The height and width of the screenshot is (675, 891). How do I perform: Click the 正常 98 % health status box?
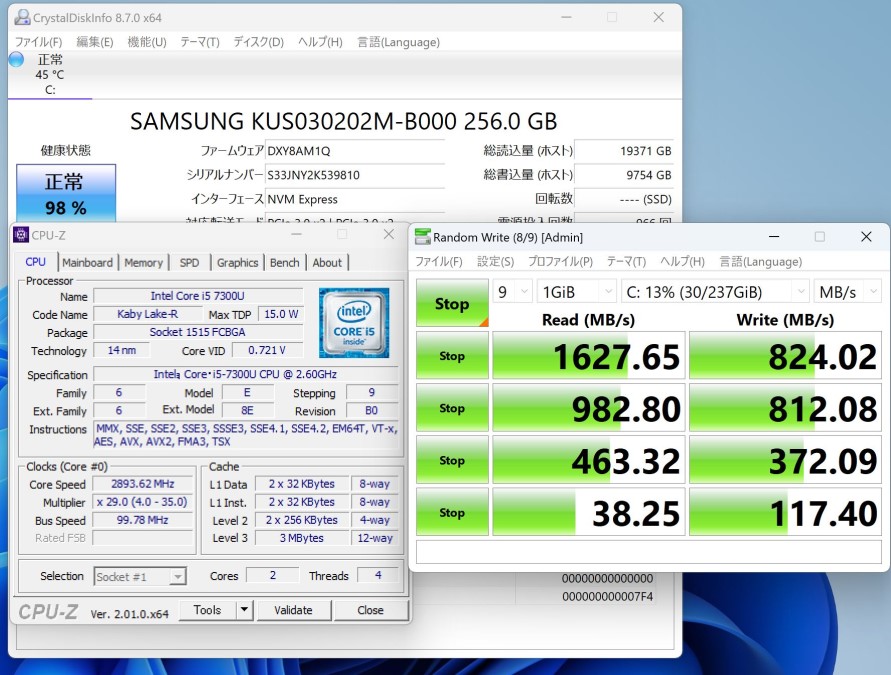(66, 193)
